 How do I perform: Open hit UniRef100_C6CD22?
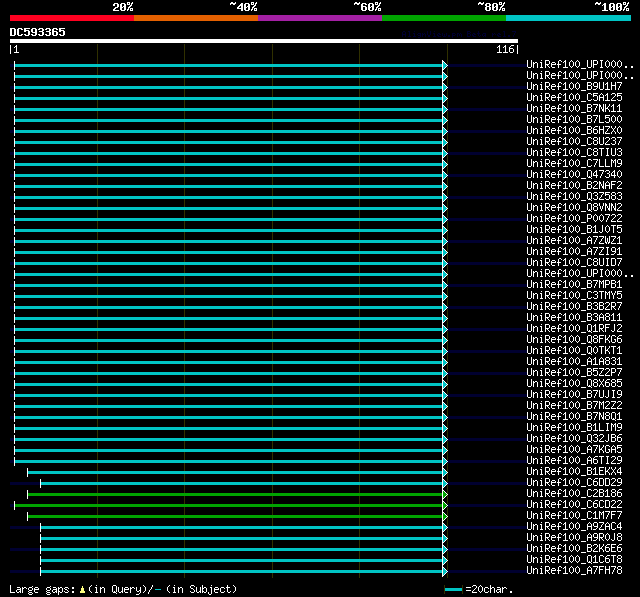[x=574, y=505]
